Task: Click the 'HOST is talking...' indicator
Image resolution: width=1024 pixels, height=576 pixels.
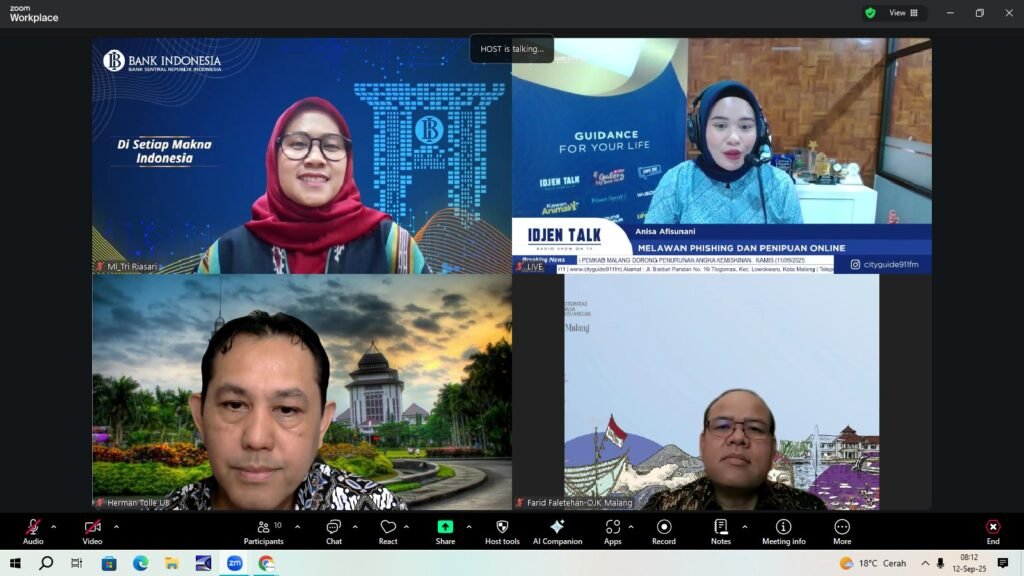Action: 511,49
